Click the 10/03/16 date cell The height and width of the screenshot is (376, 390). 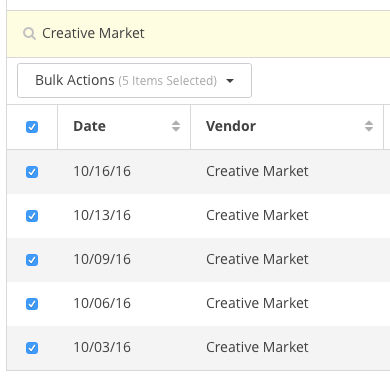coord(102,347)
